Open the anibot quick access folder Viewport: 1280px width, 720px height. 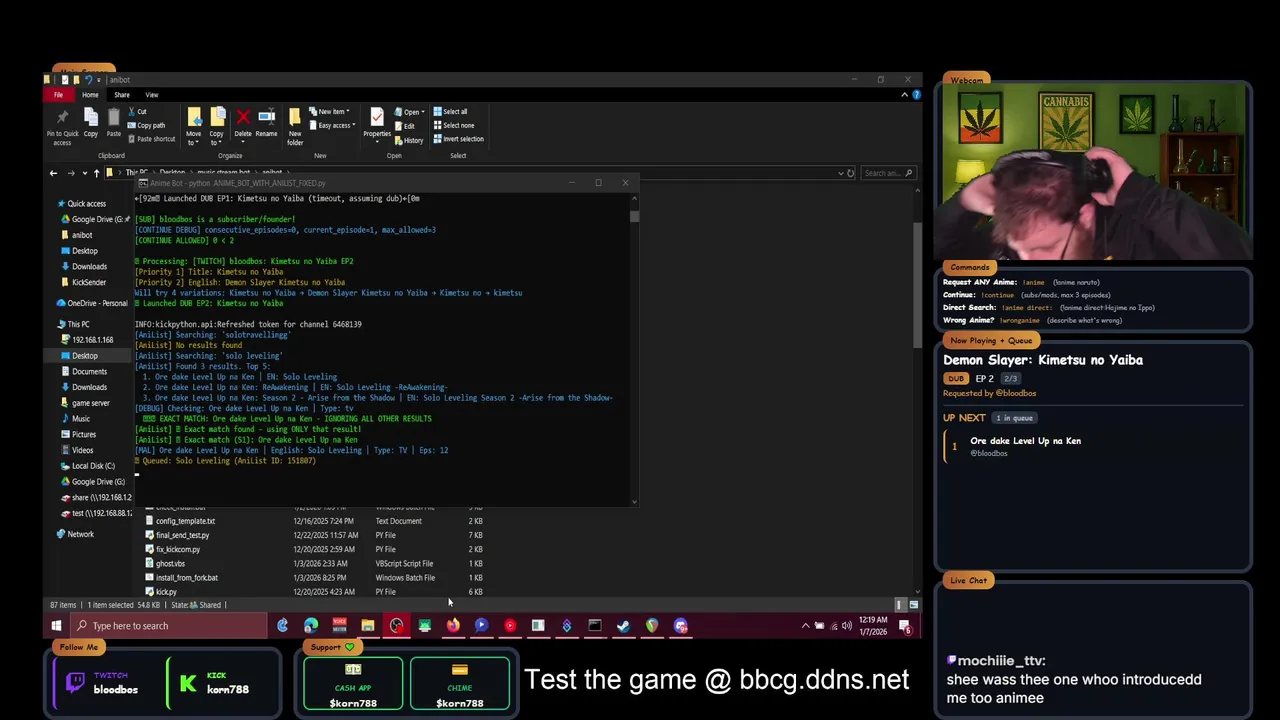coord(82,235)
